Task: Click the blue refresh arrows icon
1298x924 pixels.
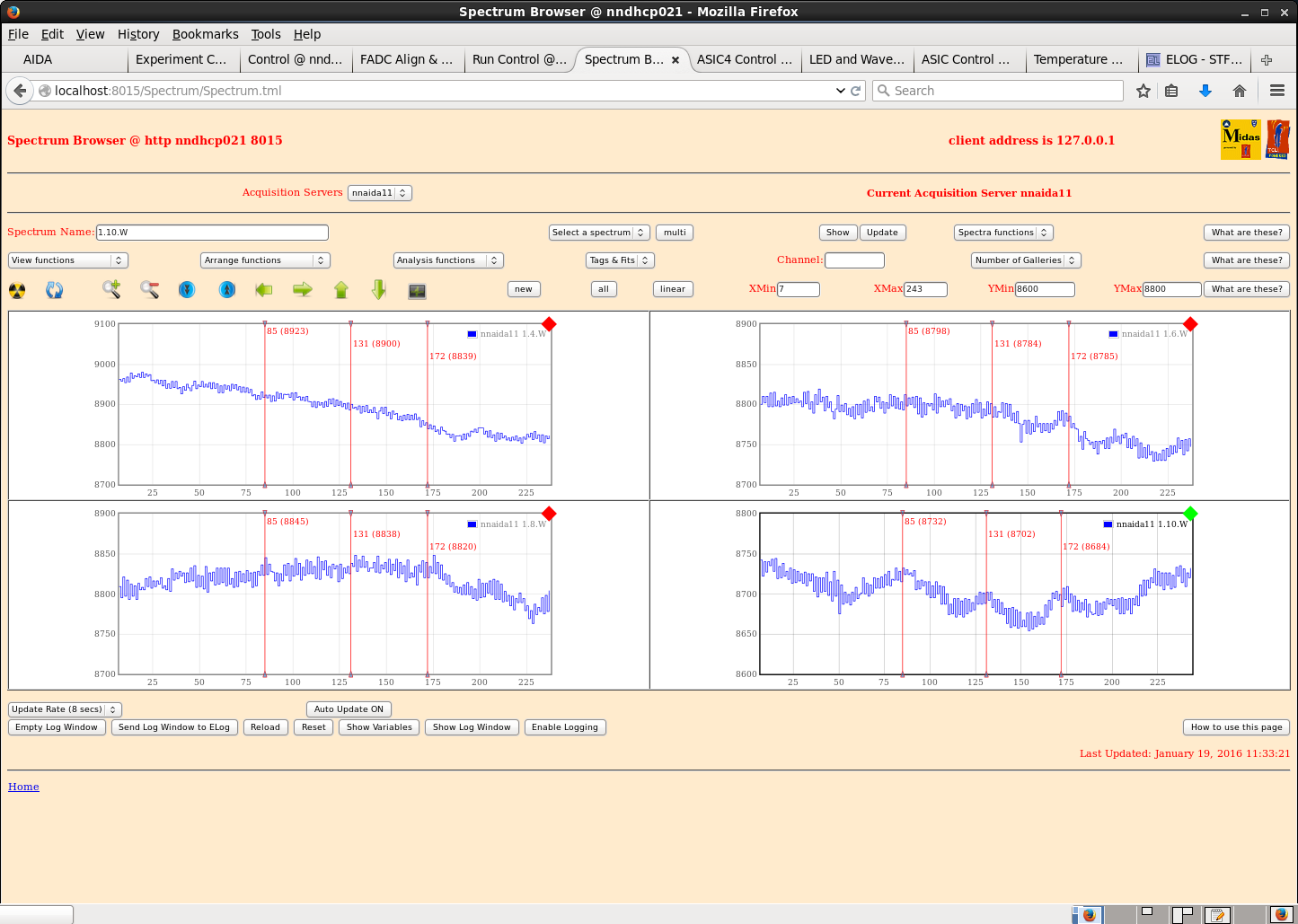Action: tap(55, 290)
